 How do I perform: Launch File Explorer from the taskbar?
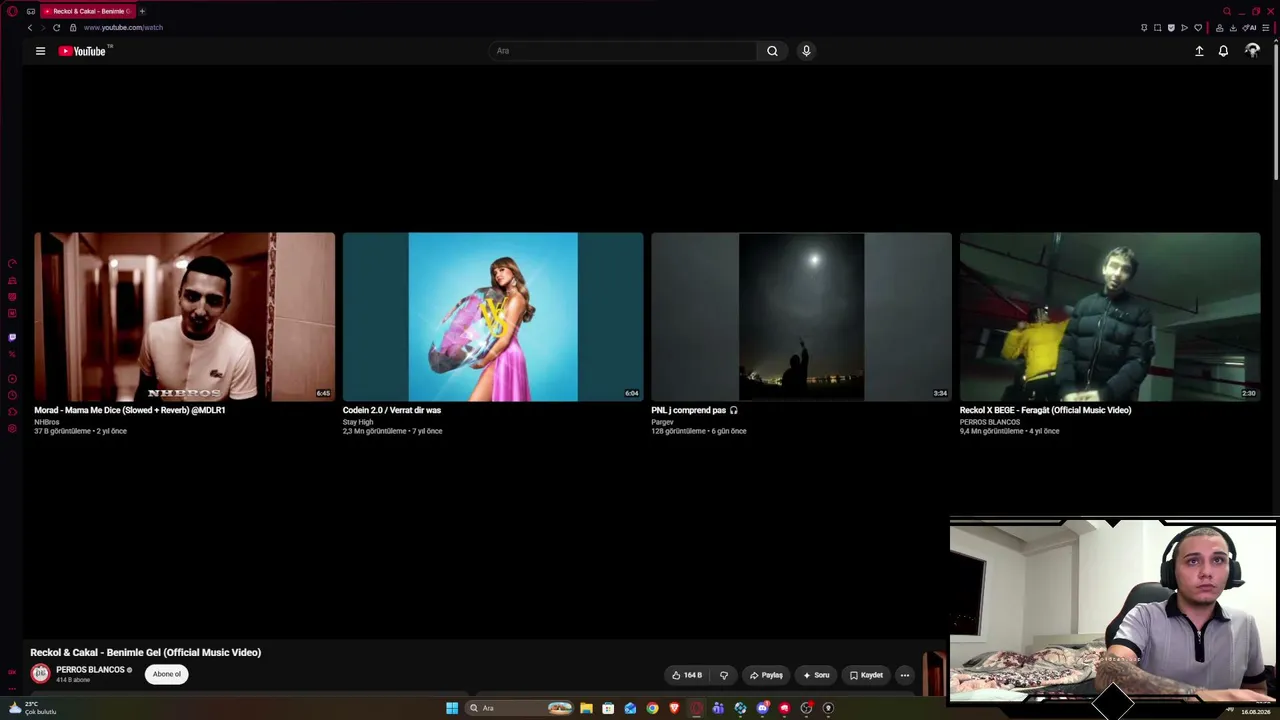pos(586,708)
